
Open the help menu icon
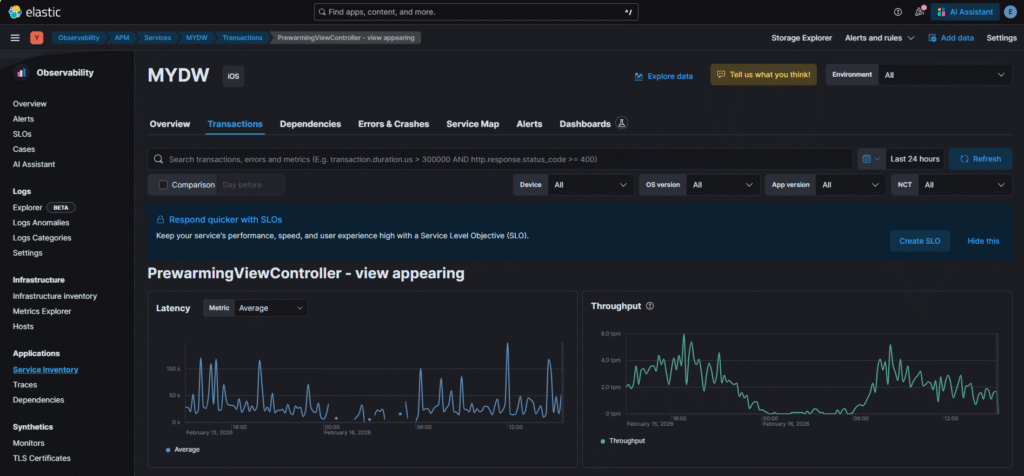pyautogui.click(x=898, y=12)
